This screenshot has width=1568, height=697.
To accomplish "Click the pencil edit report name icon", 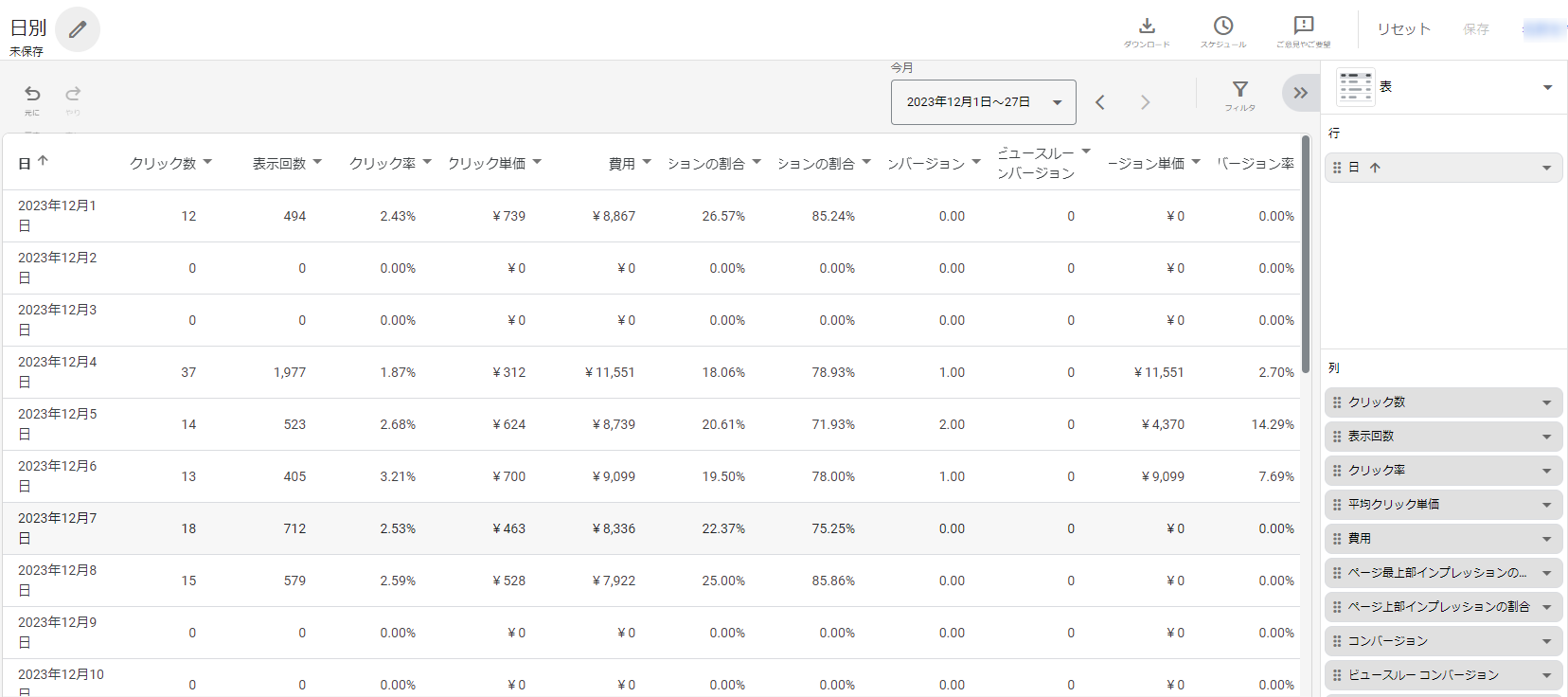I will click(x=78, y=29).
